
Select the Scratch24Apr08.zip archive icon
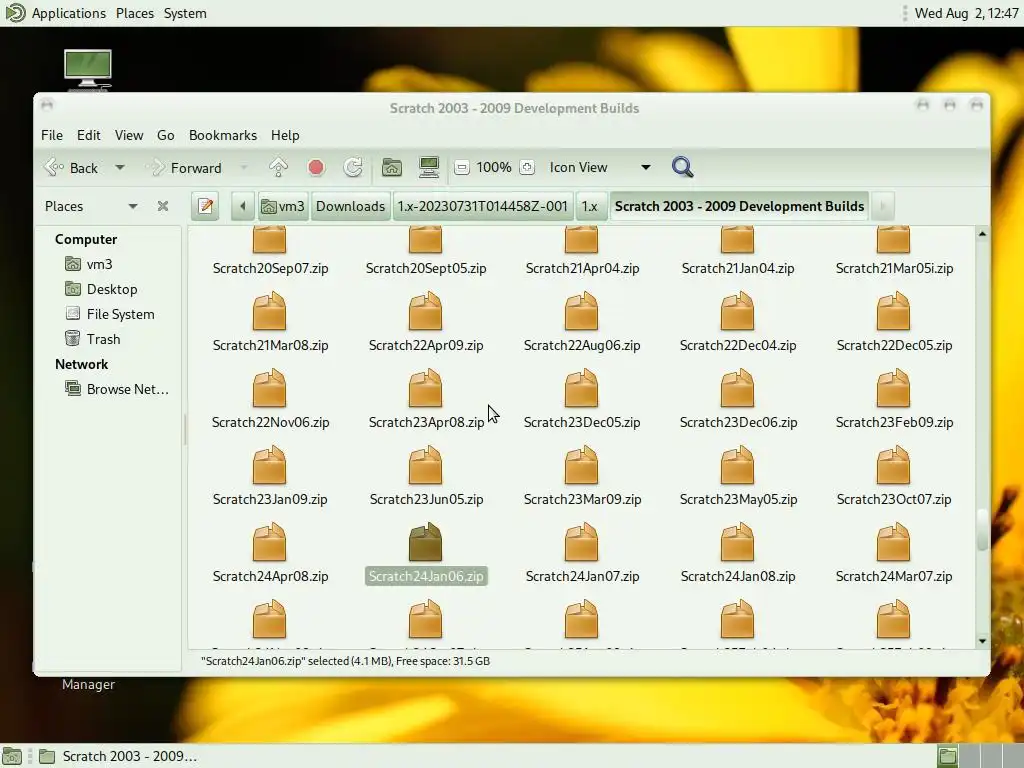pos(270,543)
